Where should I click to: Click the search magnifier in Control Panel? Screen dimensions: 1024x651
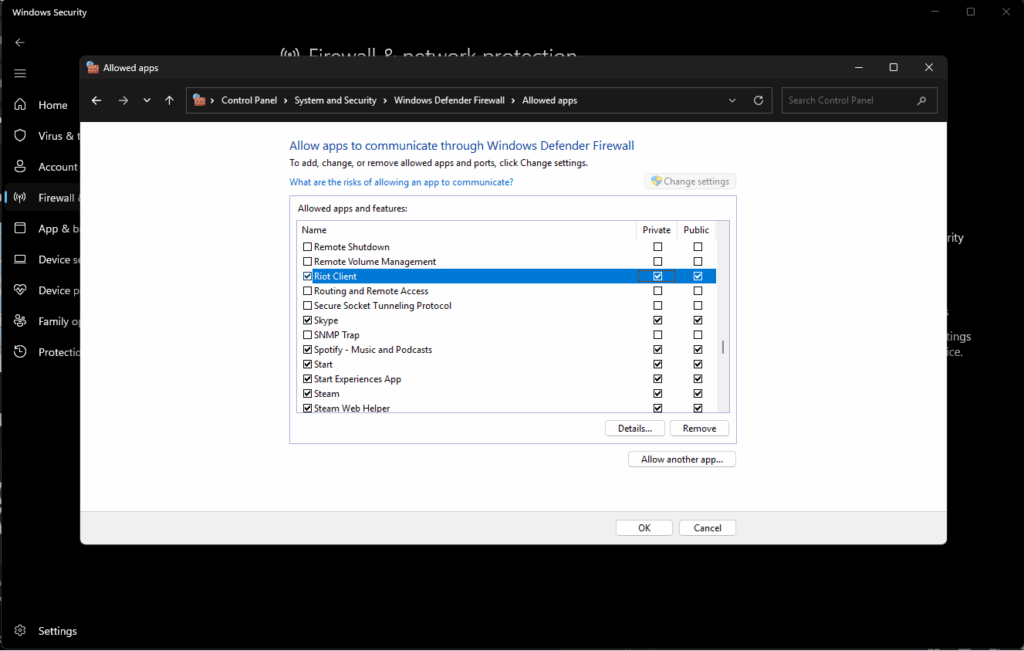(x=921, y=101)
